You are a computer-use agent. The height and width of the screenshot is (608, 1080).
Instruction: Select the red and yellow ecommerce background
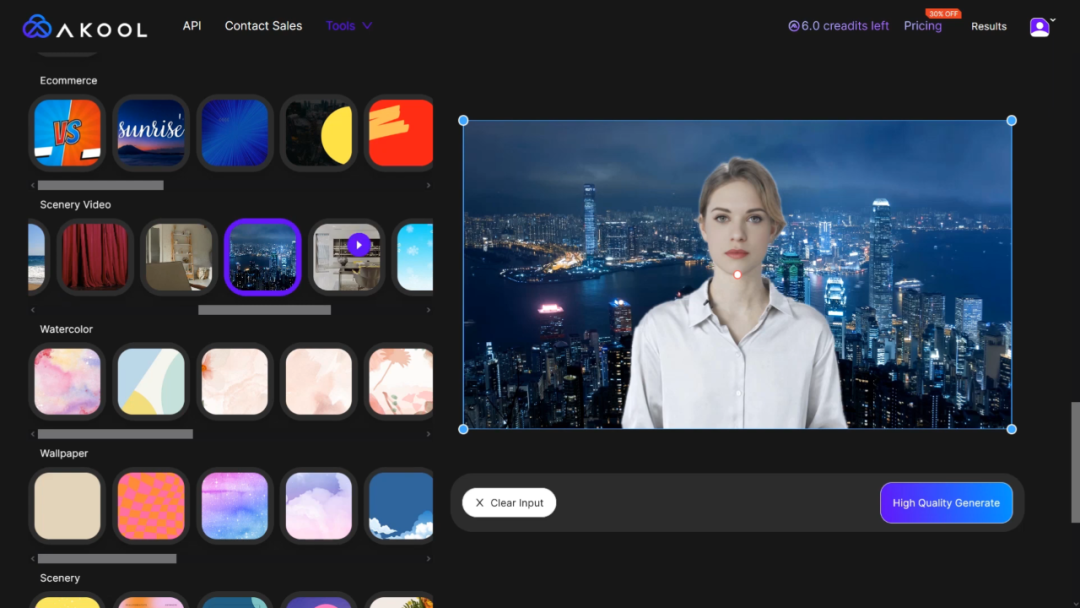tap(401, 133)
